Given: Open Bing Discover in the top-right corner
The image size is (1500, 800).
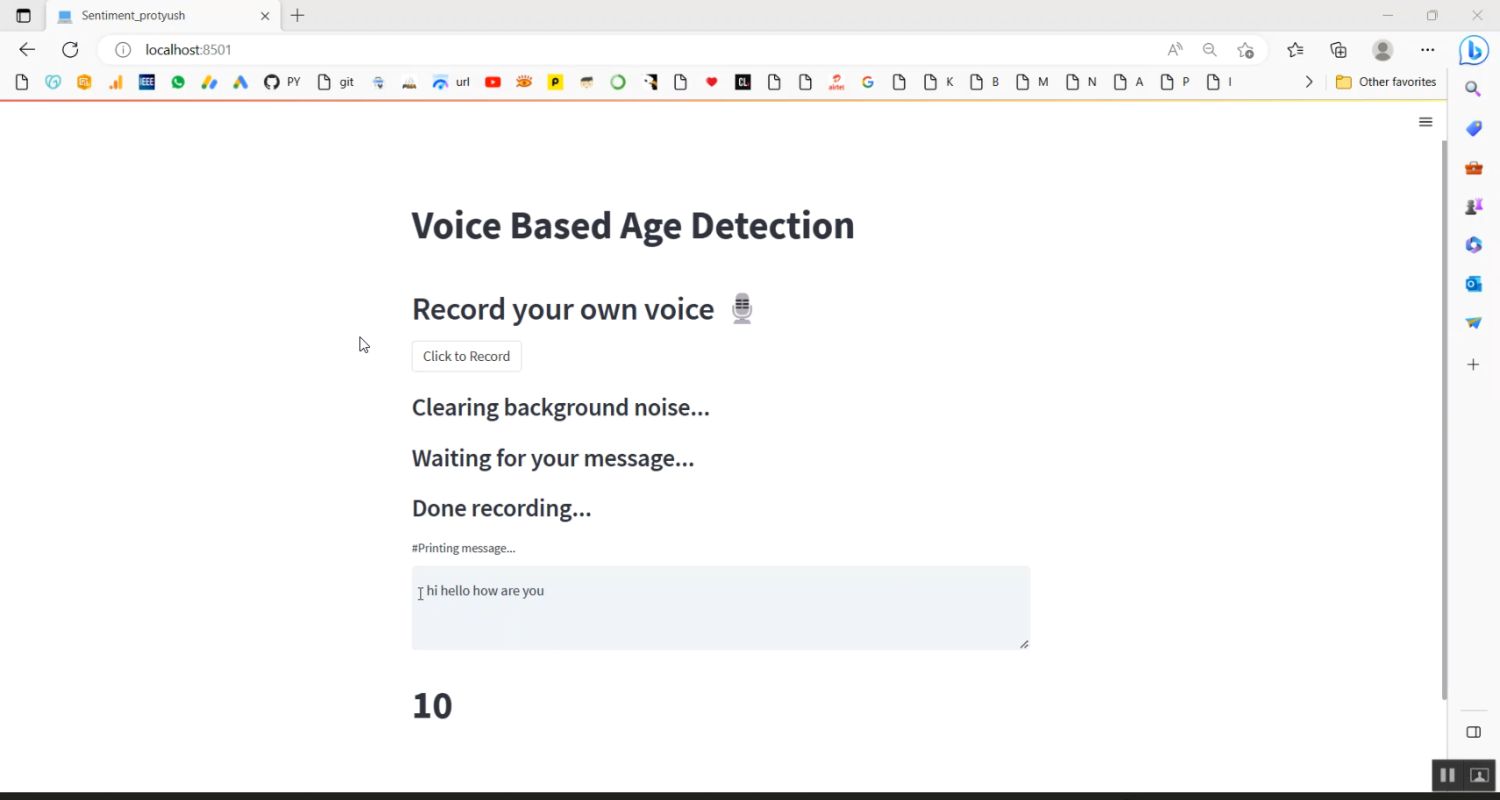Looking at the screenshot, I should 1473,49.
